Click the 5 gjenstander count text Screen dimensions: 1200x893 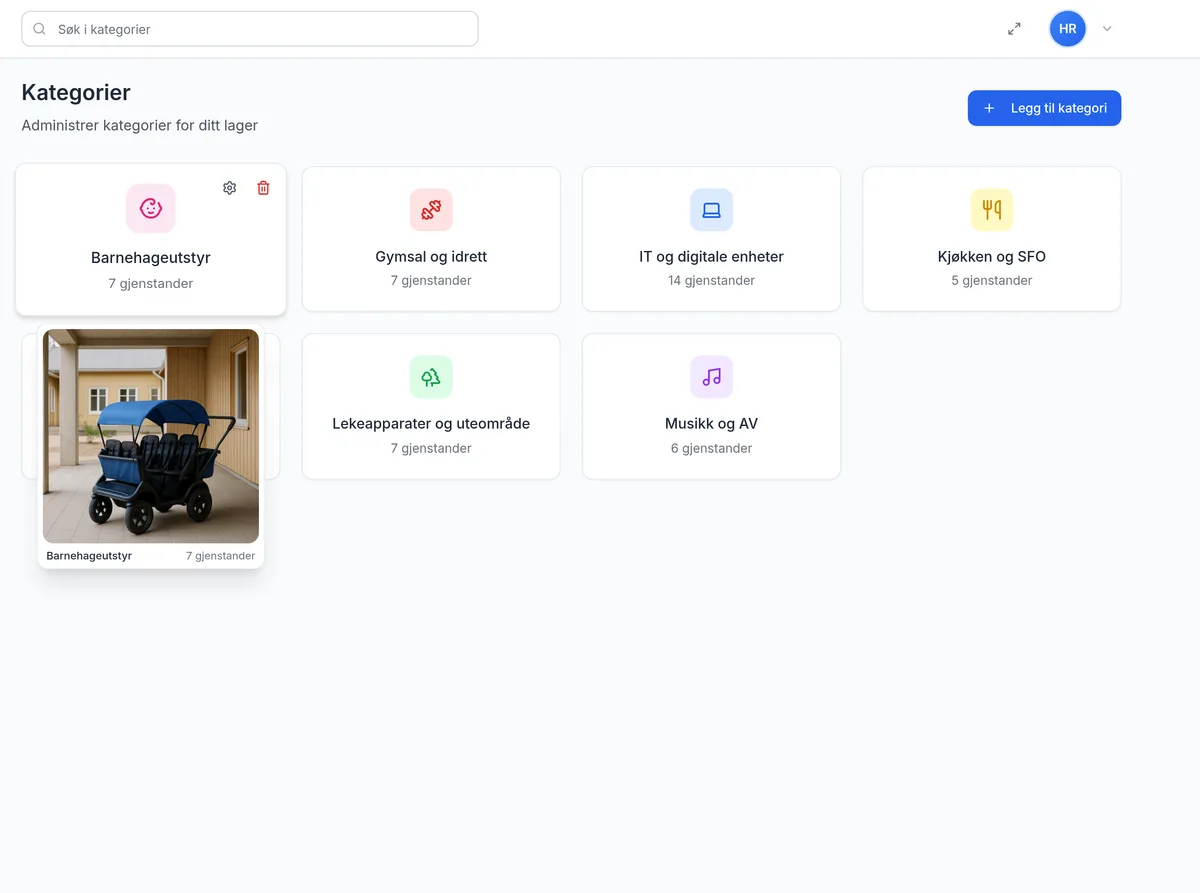coord(992,281)
